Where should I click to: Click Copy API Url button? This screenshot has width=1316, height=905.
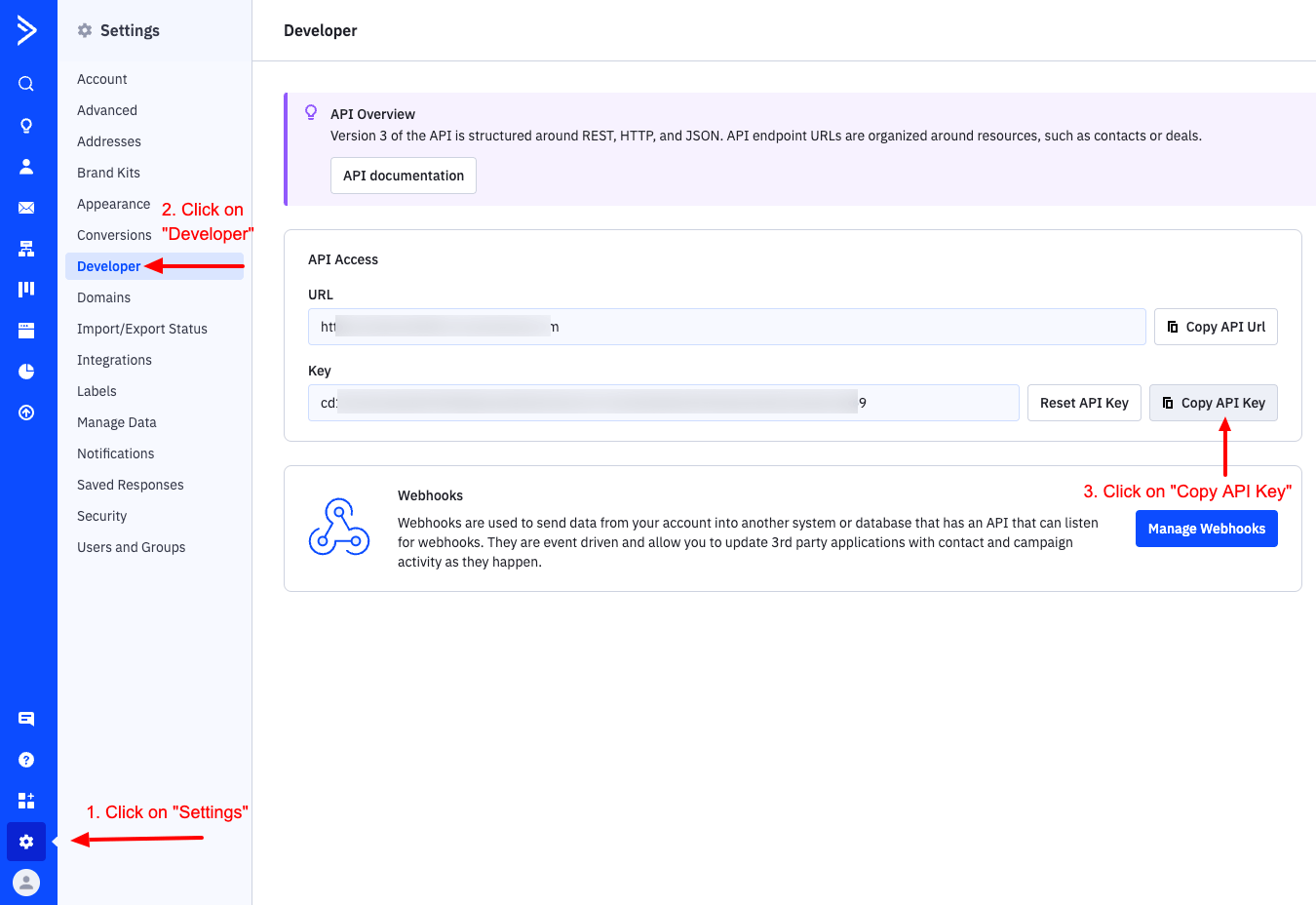pos(1216,327)
